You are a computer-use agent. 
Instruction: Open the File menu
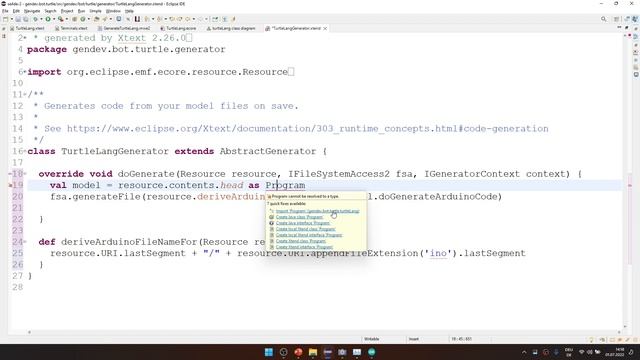[x=5, y=11]
